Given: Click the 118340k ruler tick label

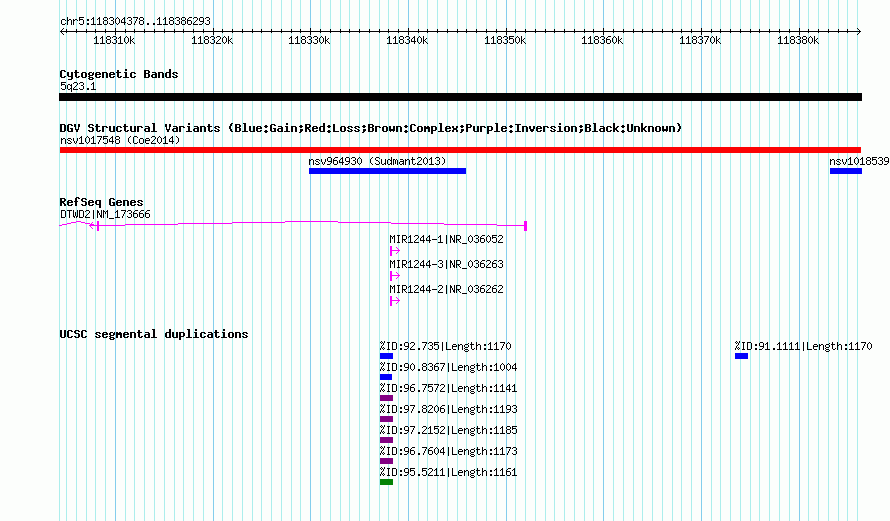Looking at the screenshot, I should [407, 40].
